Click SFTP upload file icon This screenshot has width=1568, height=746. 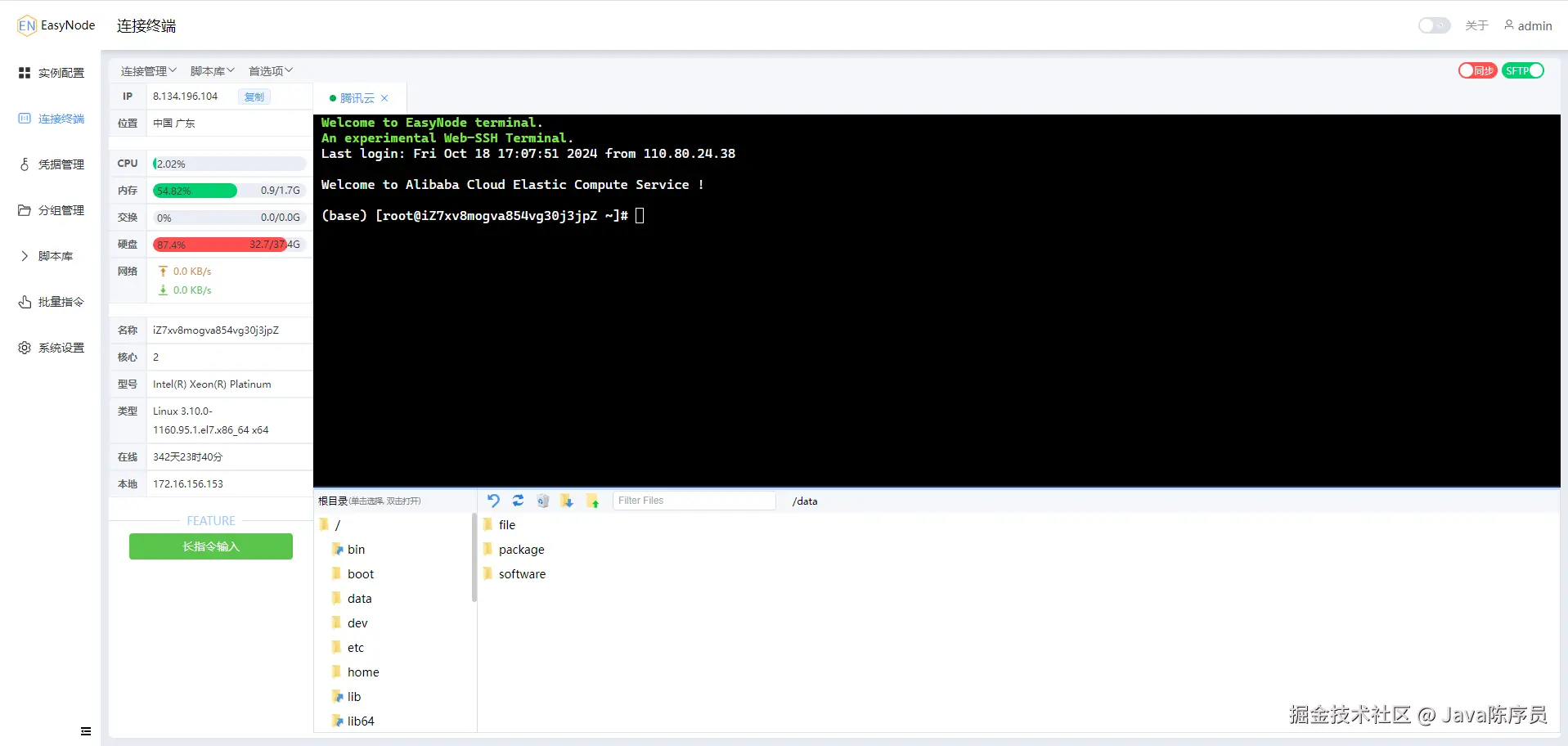[592, 501]
